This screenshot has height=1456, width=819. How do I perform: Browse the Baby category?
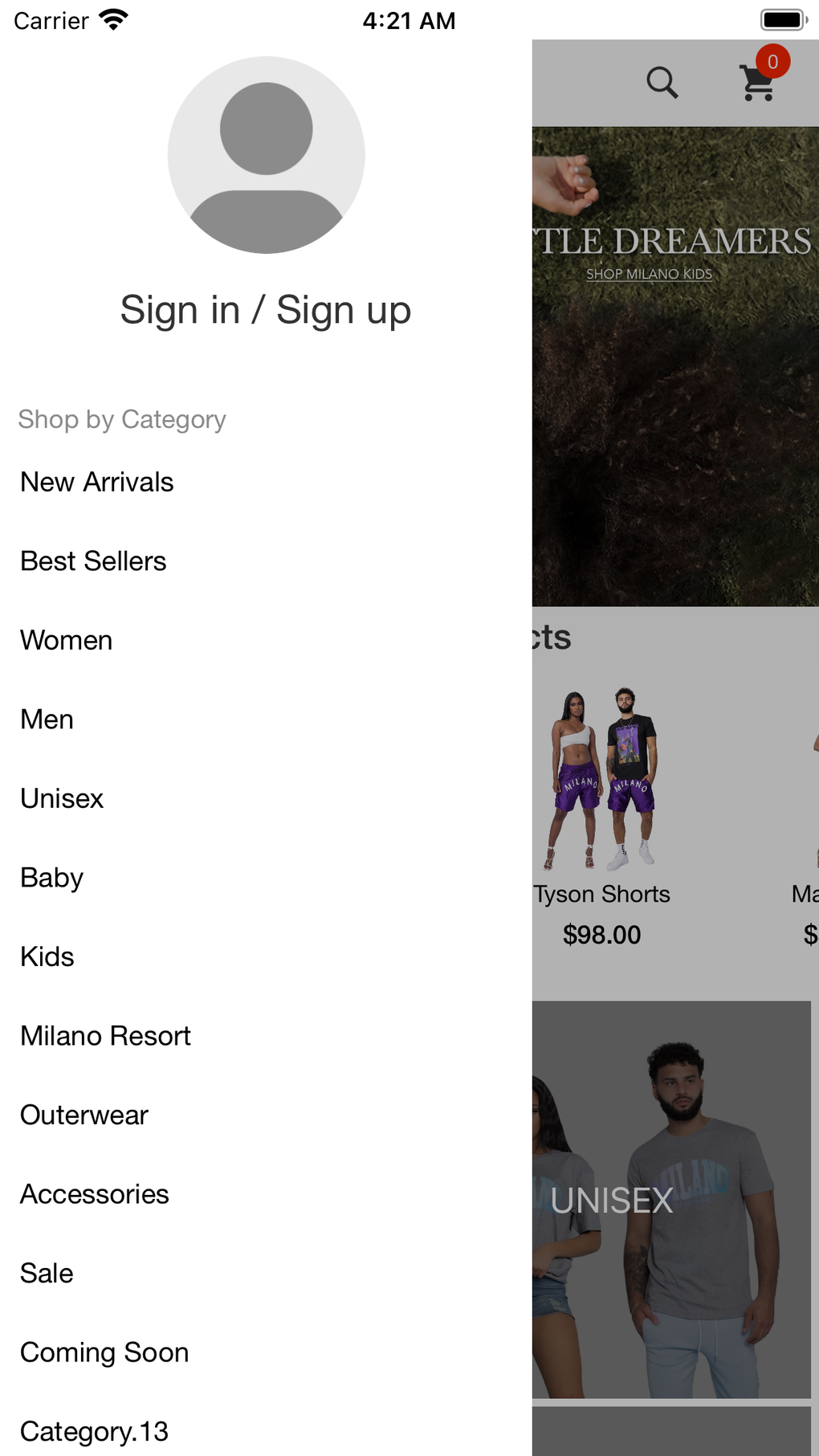52,878
